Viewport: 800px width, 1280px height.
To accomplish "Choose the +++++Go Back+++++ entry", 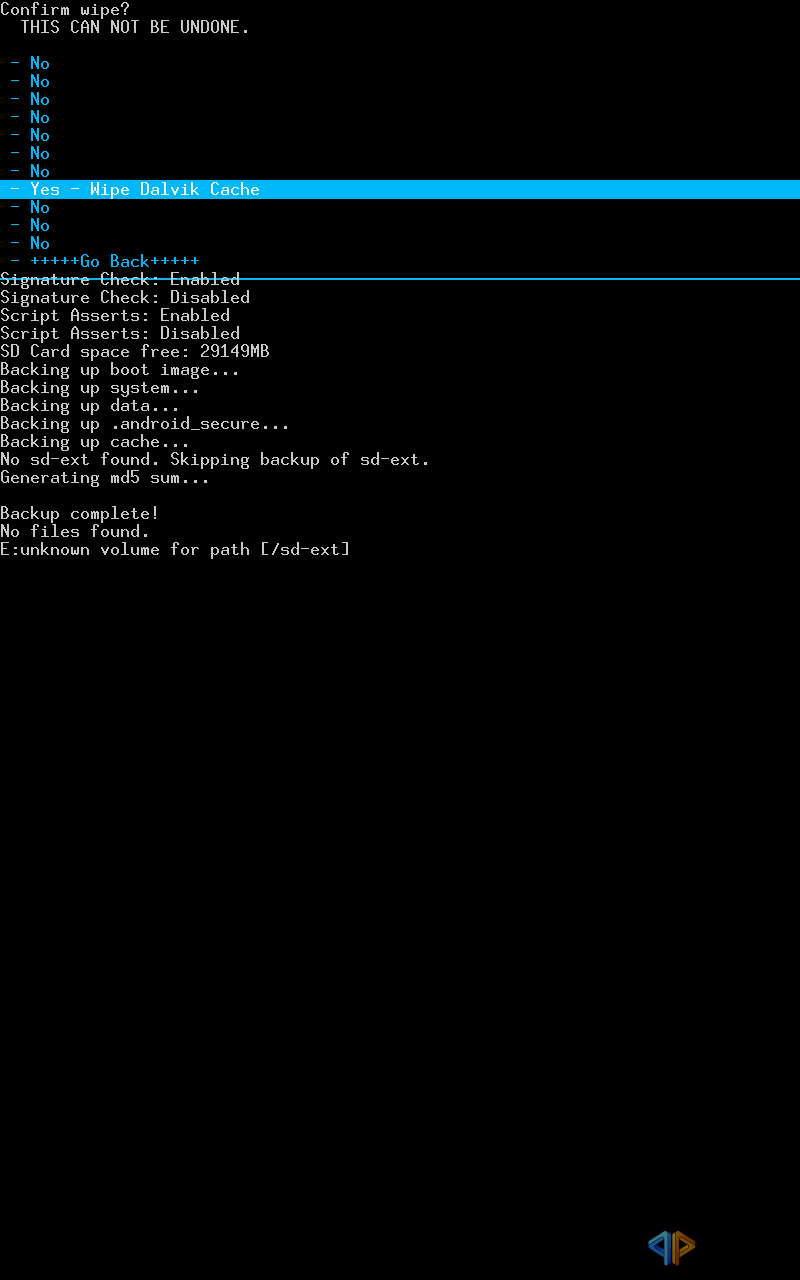I will 400,261.
